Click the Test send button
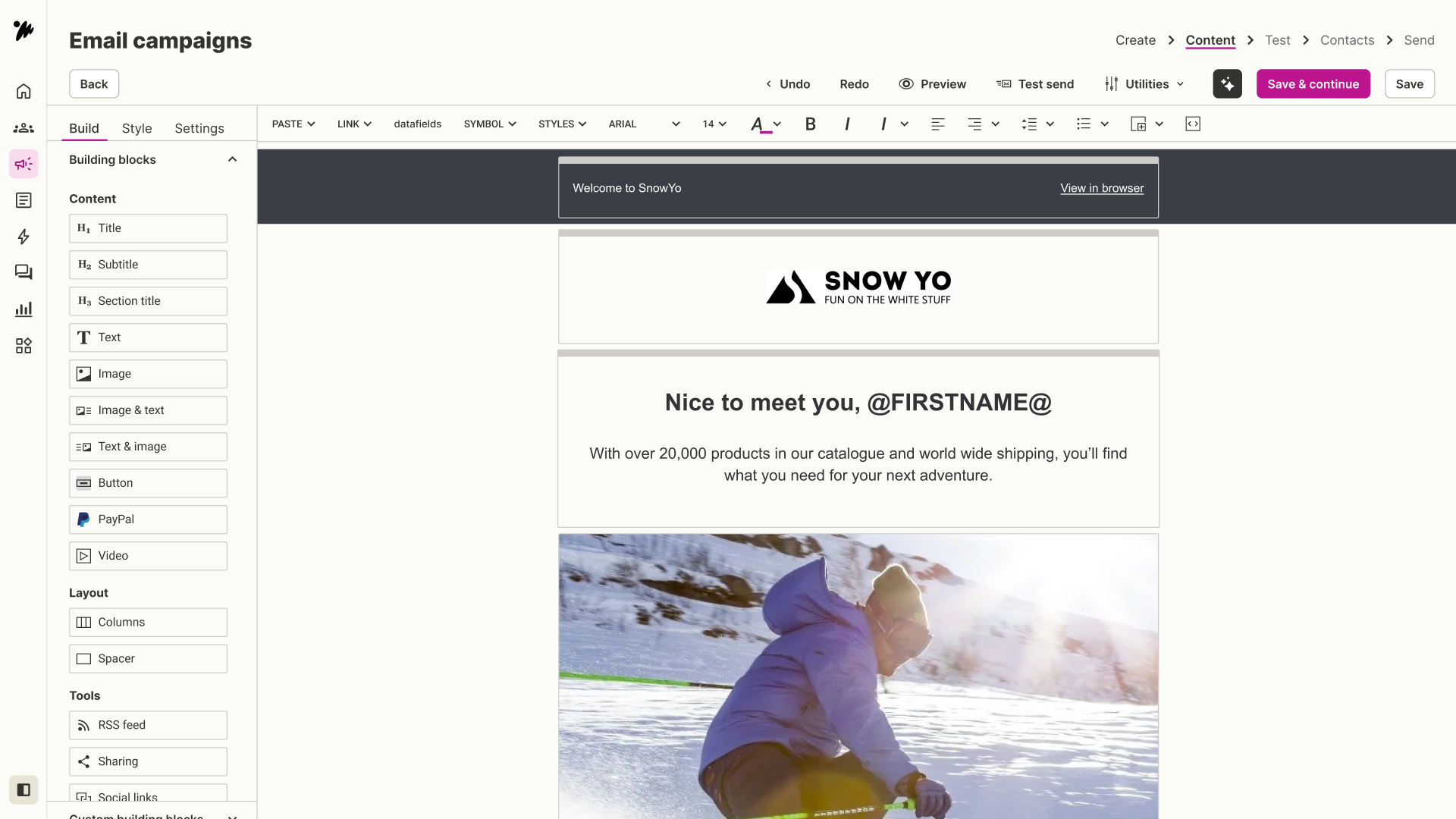1456x819 pixels. pos(1035,84)
